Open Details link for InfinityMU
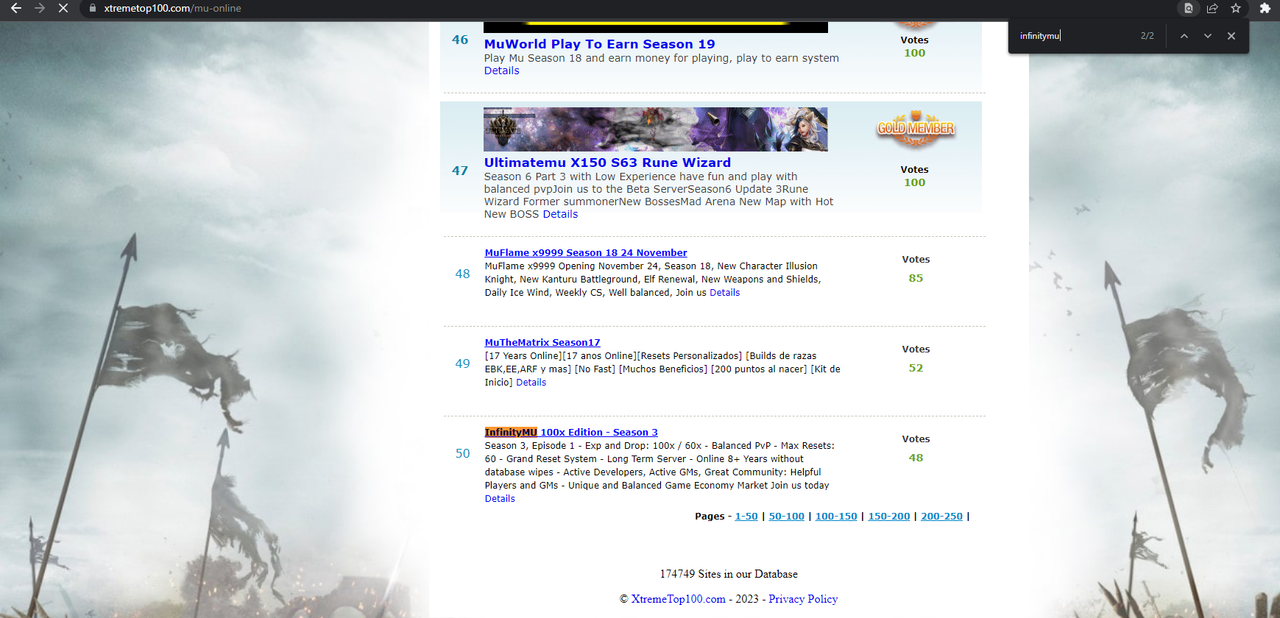1280x618 pixels. 500,499
